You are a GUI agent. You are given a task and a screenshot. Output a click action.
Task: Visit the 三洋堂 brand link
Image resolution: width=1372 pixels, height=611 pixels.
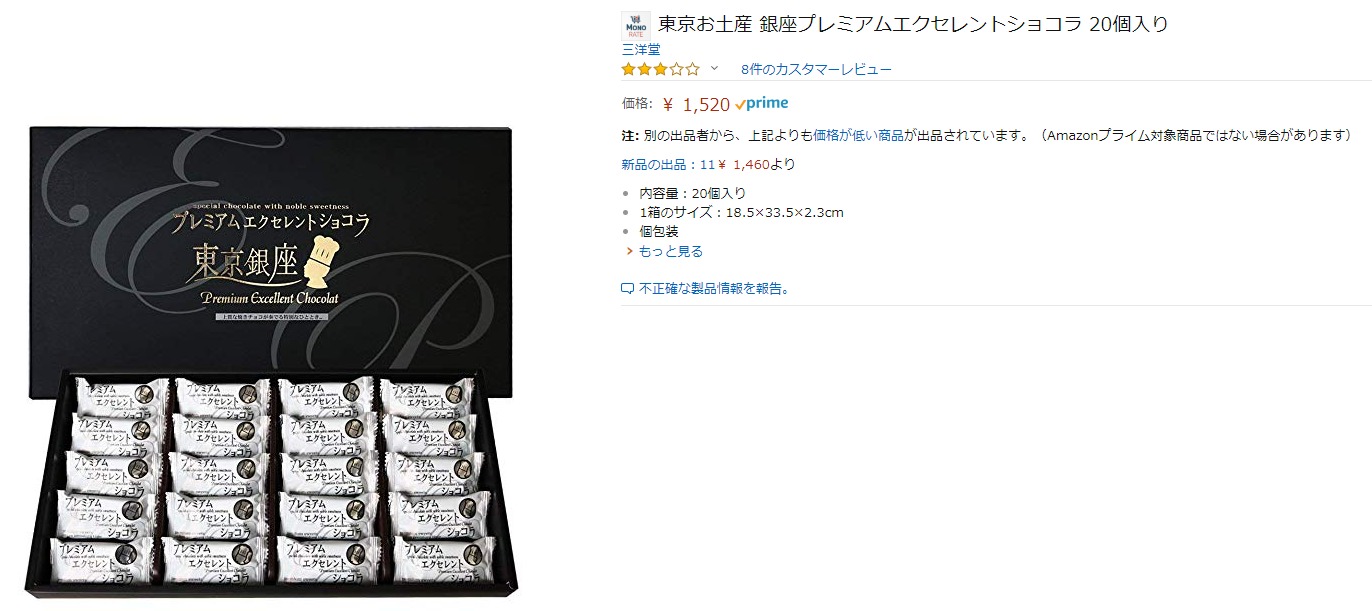pyautogui.click(x=640, y=48)
